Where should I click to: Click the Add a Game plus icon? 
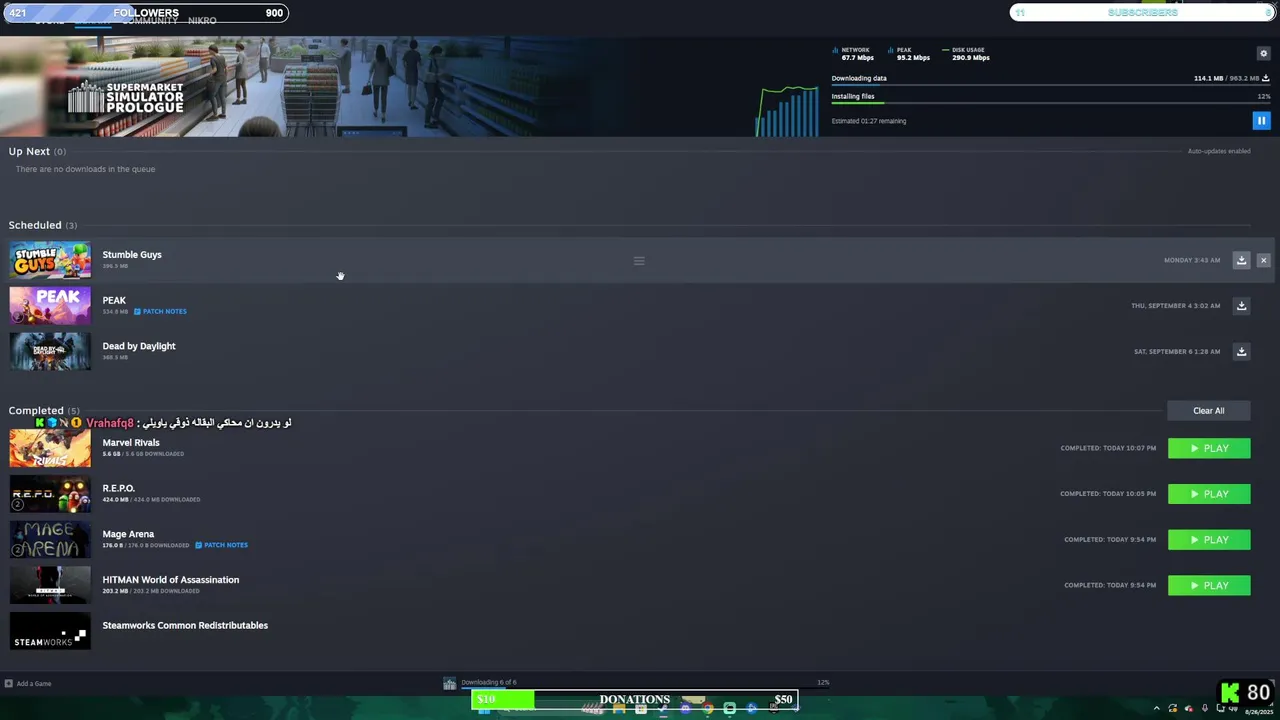tap(8, 684)
